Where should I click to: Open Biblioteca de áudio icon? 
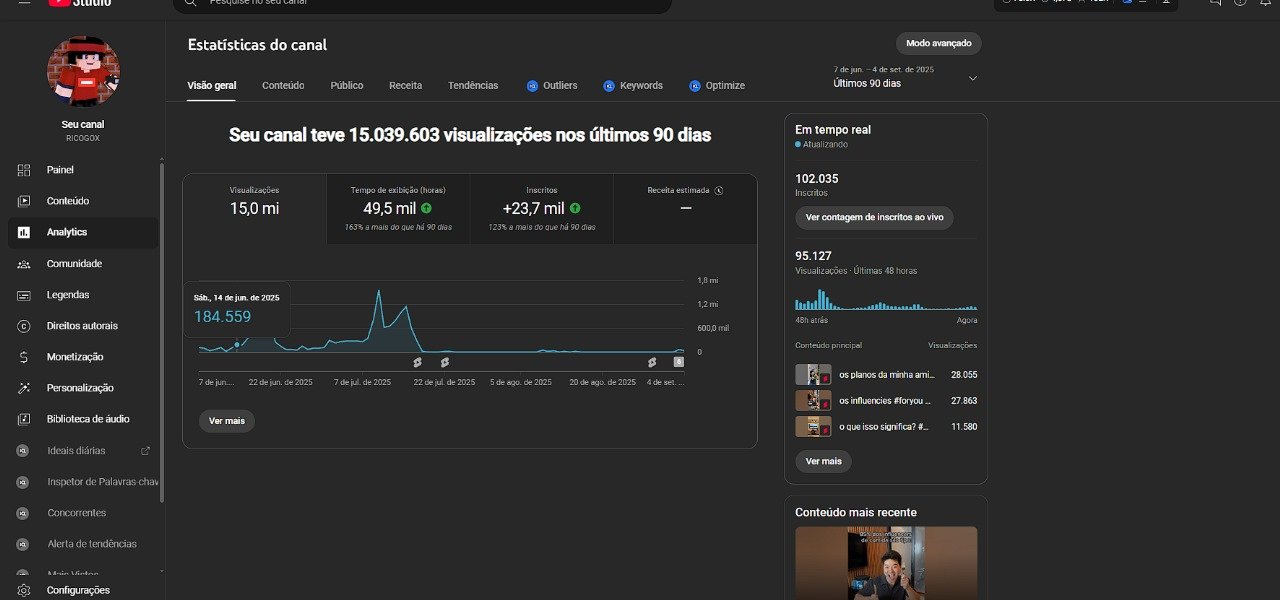click(24, 419)
